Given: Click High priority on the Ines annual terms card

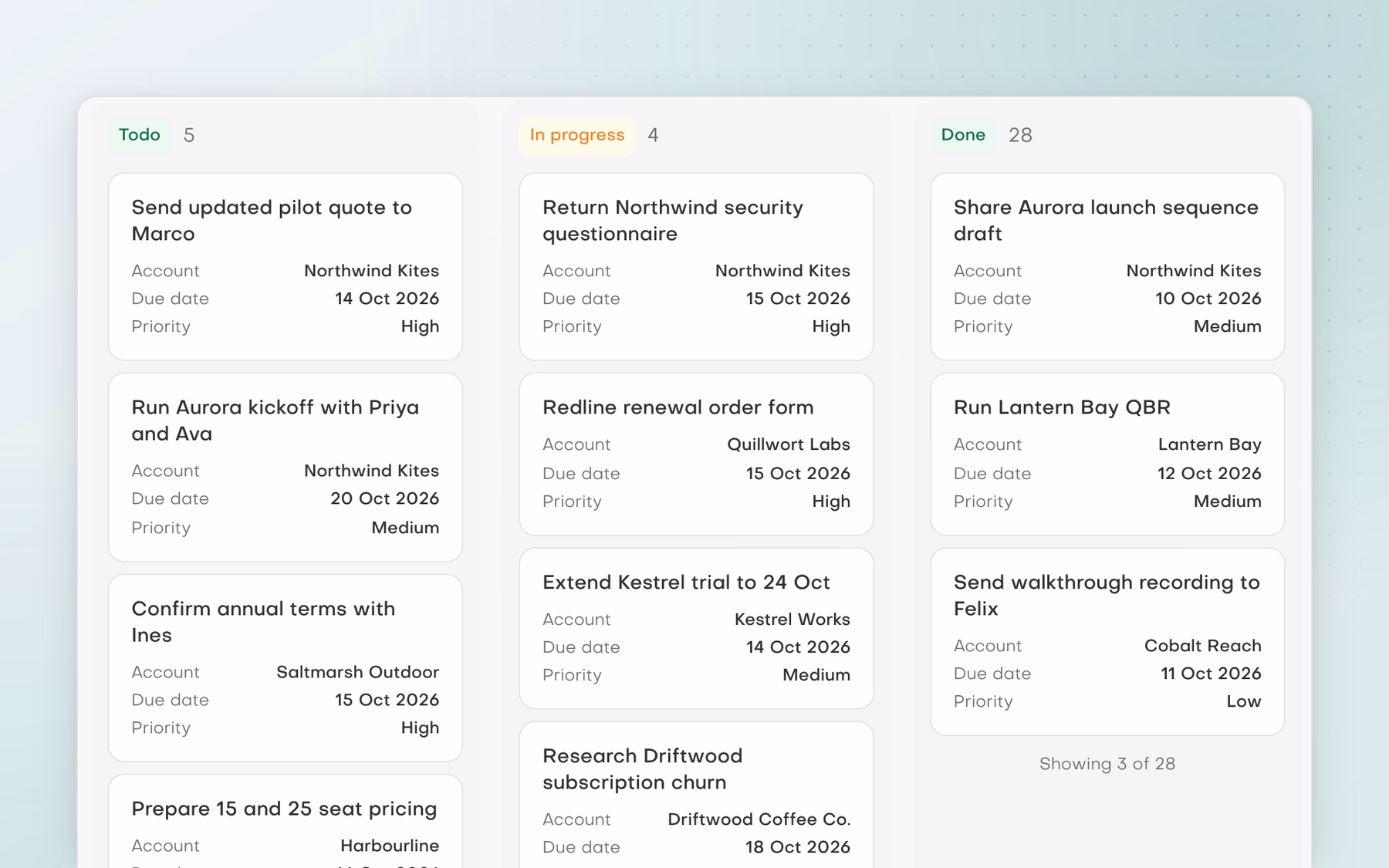Looking at the screenshot, I should pyautogui.click(x=420, y=728).
